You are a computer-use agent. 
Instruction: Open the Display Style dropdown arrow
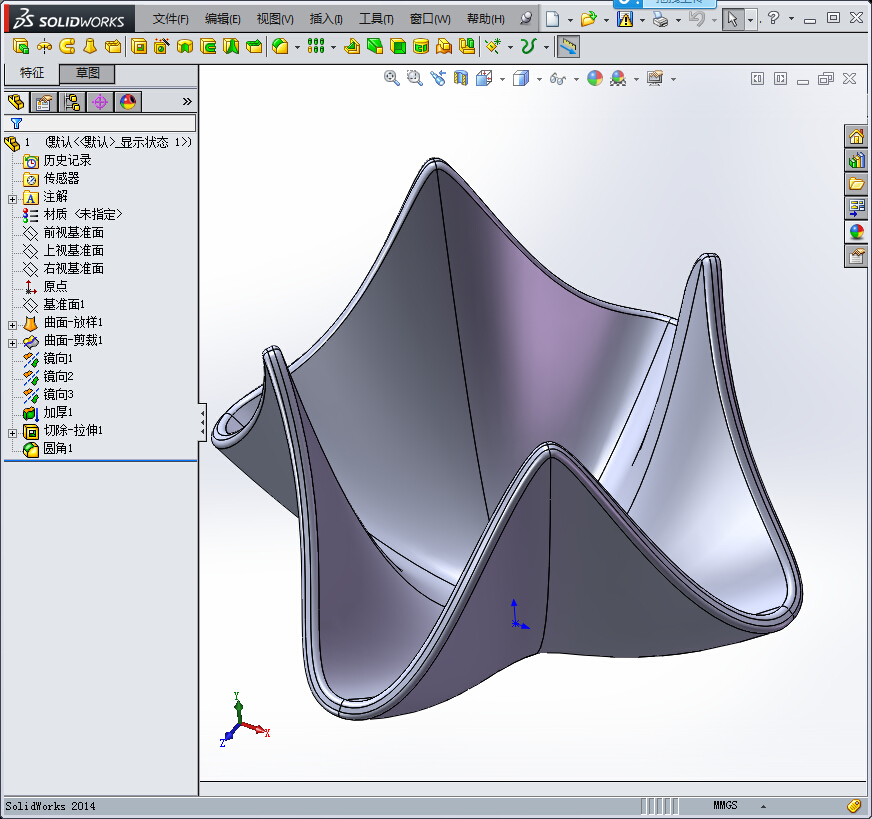coord(538,78)
